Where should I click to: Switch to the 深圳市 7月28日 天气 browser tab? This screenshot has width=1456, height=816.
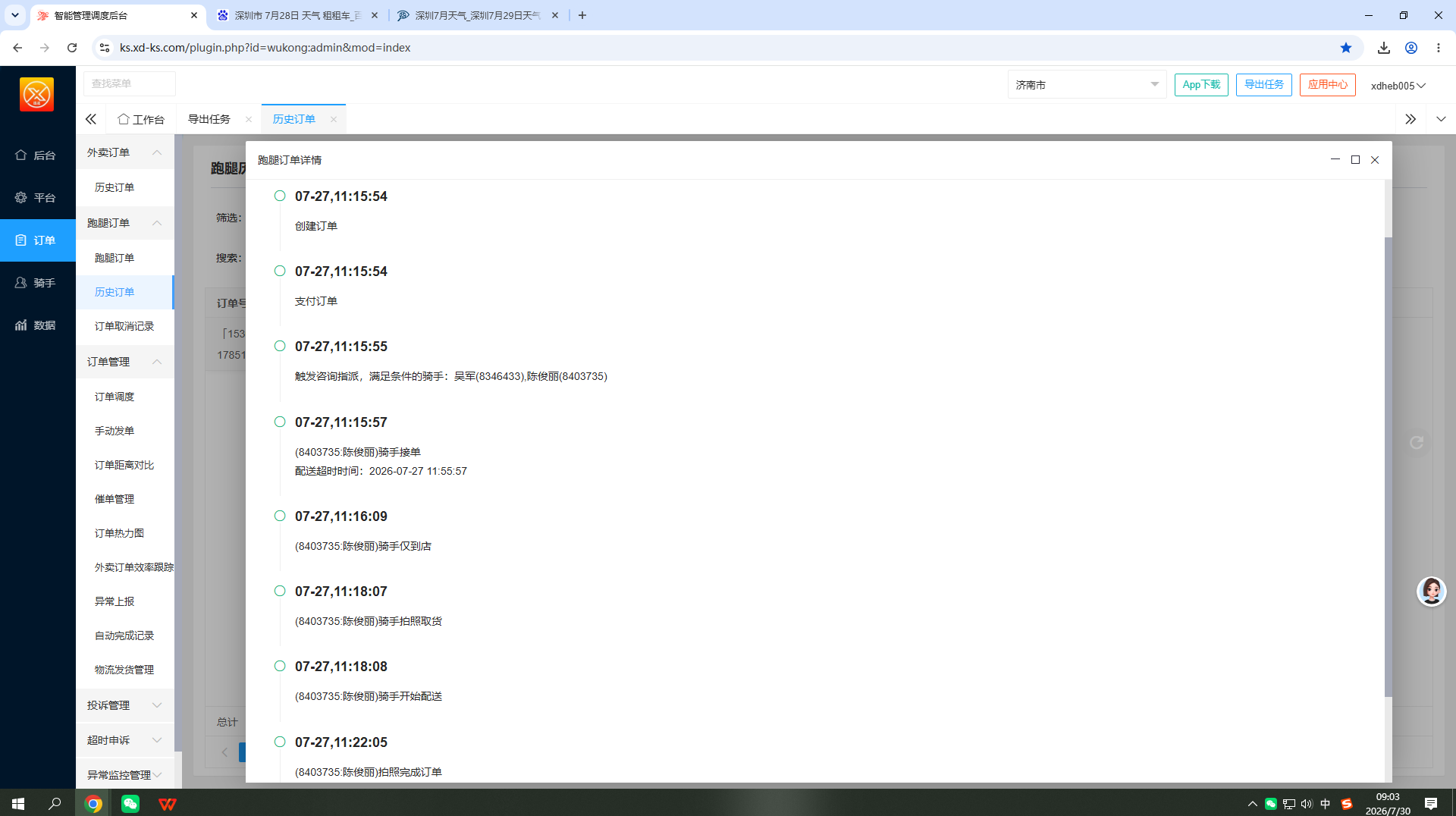point(297,15)
